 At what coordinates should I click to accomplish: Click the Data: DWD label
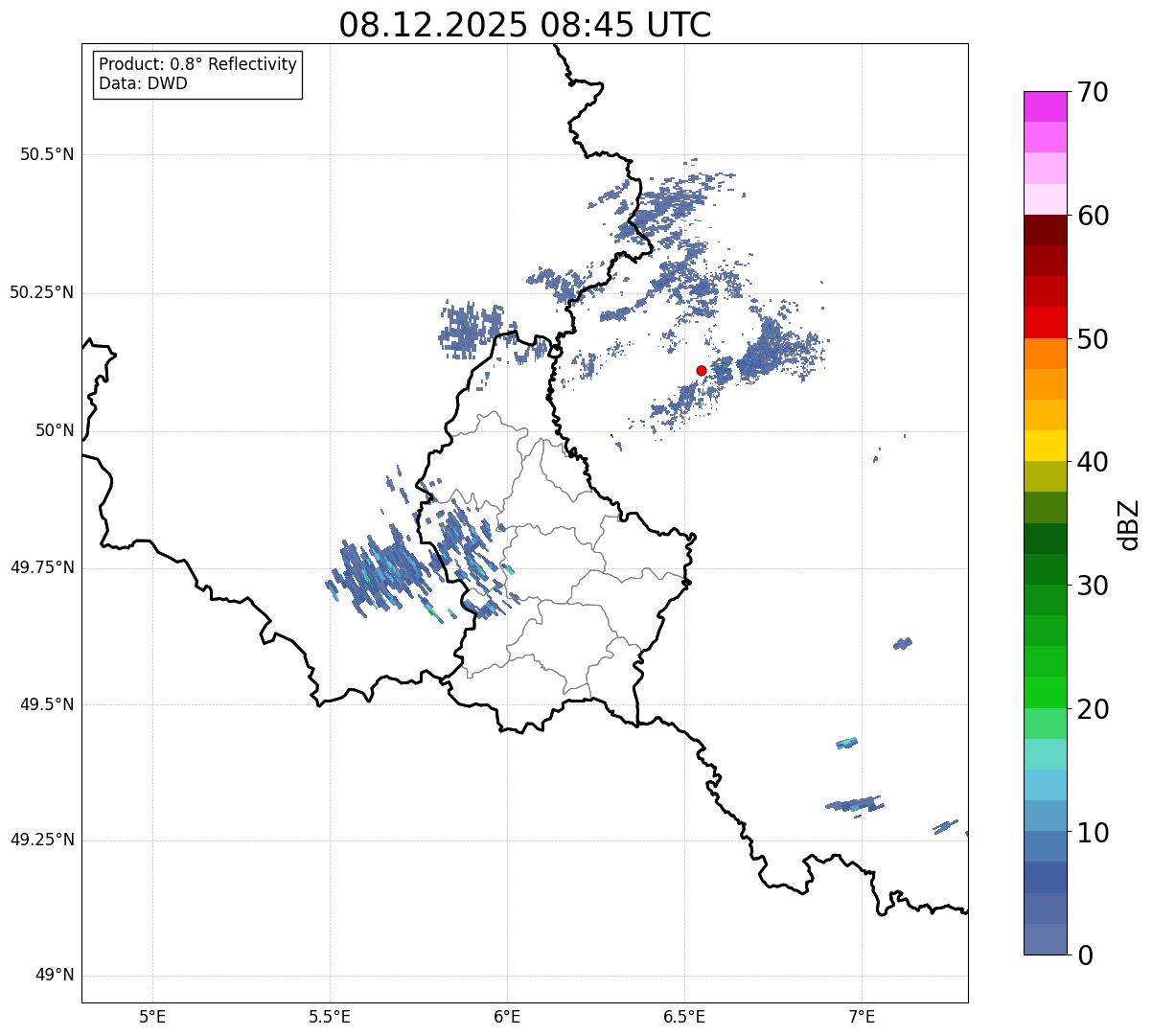click(x=143, y=83)
